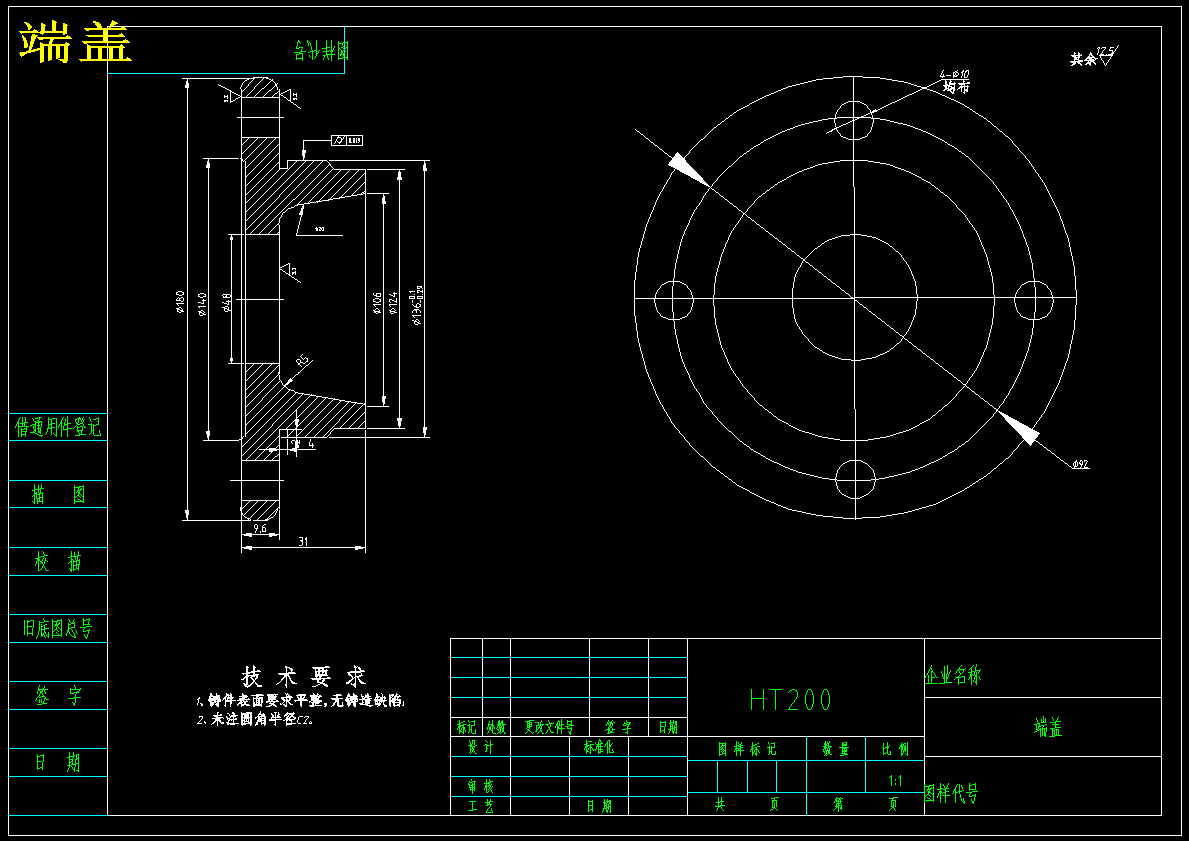Select the 第 页 page number cell

pyautogui.click(x=865, y=804)
